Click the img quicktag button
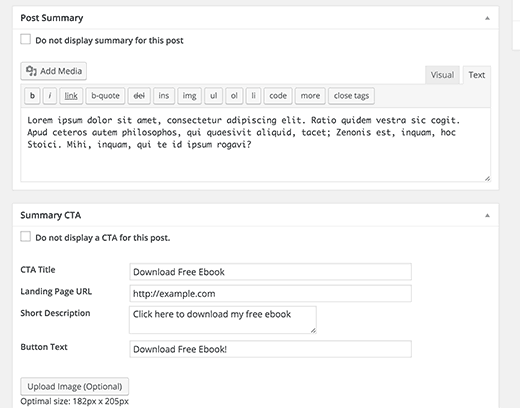The image size is (520, 408). click(189, 96)
